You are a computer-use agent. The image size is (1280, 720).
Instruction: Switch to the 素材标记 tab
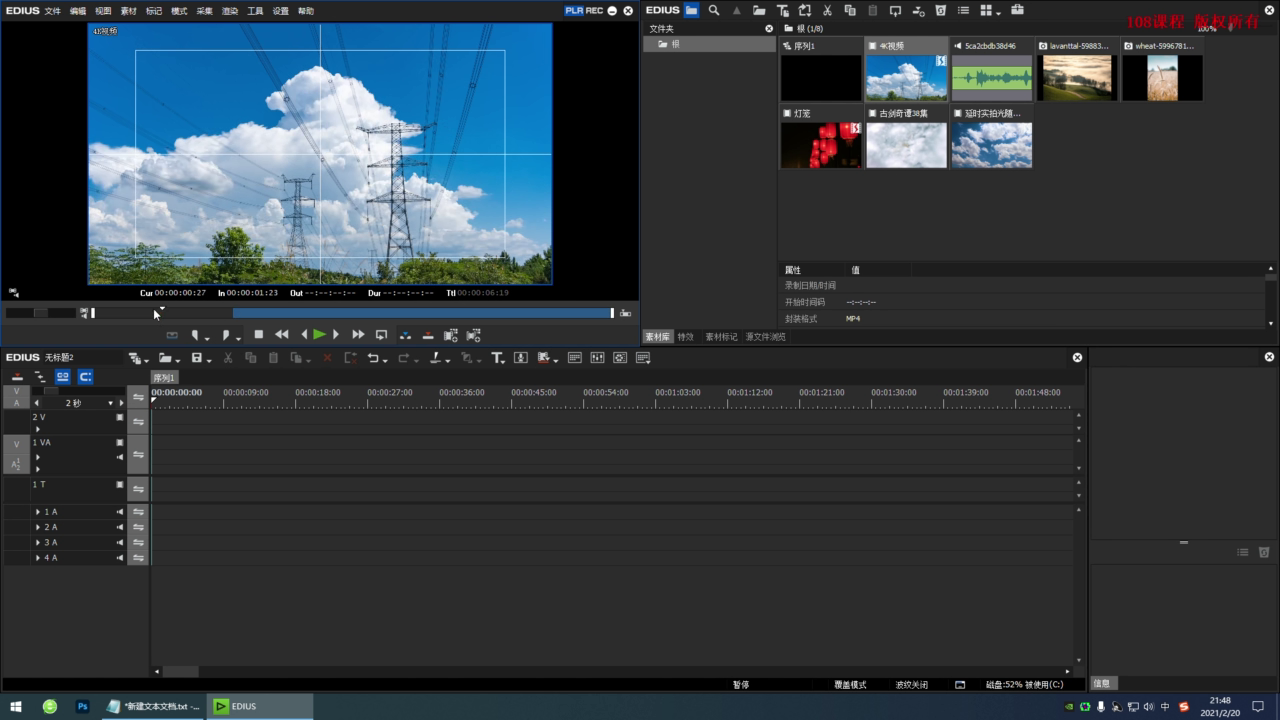click(x=721, y=337)
